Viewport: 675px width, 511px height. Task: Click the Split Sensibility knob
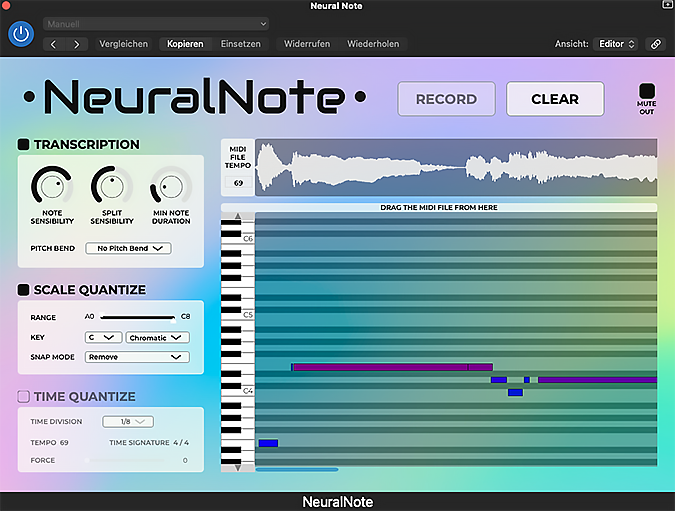coord(112,186)
